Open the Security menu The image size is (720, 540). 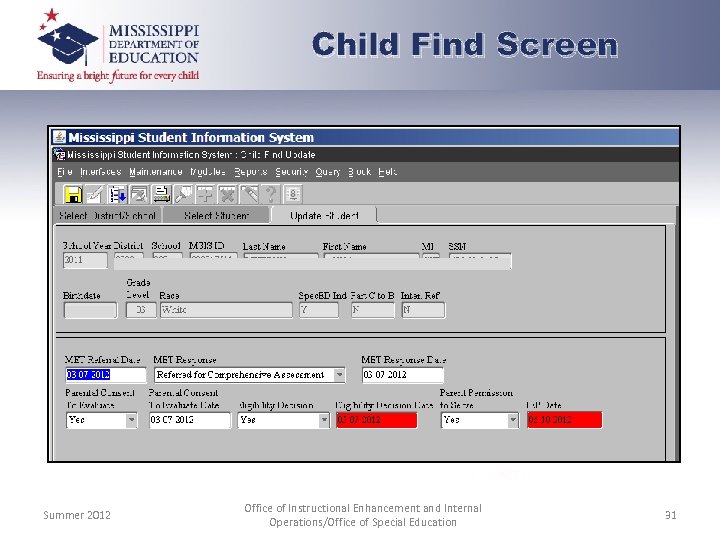pyautogui.click(x=291, y=172)
